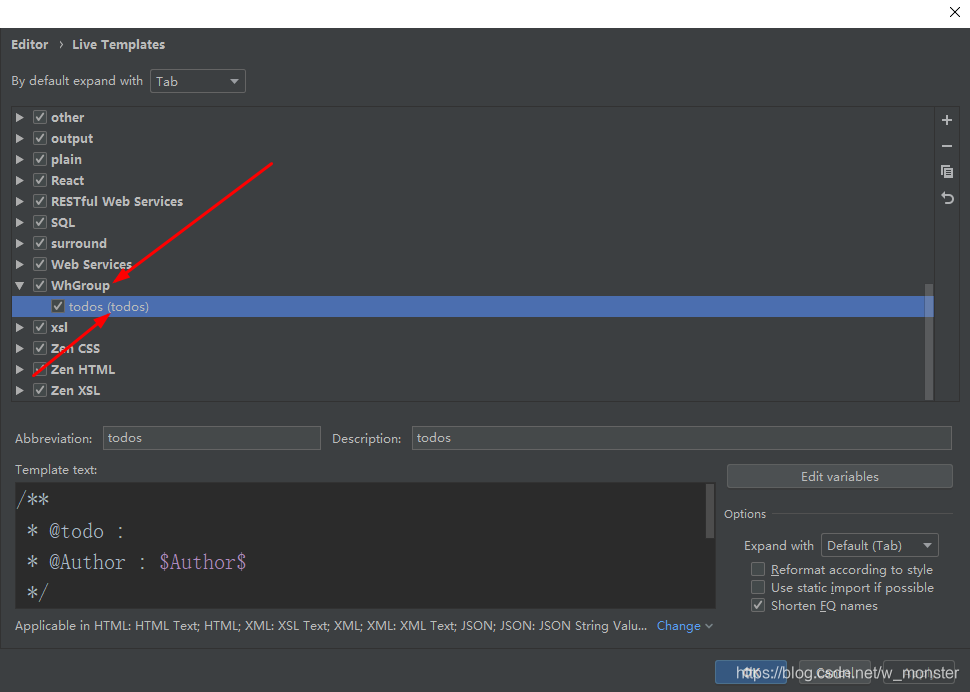The width and height of the screenshot is (970, 692).
Task: Expand the 'Zen HTML' template group
Action: [20, 369]
